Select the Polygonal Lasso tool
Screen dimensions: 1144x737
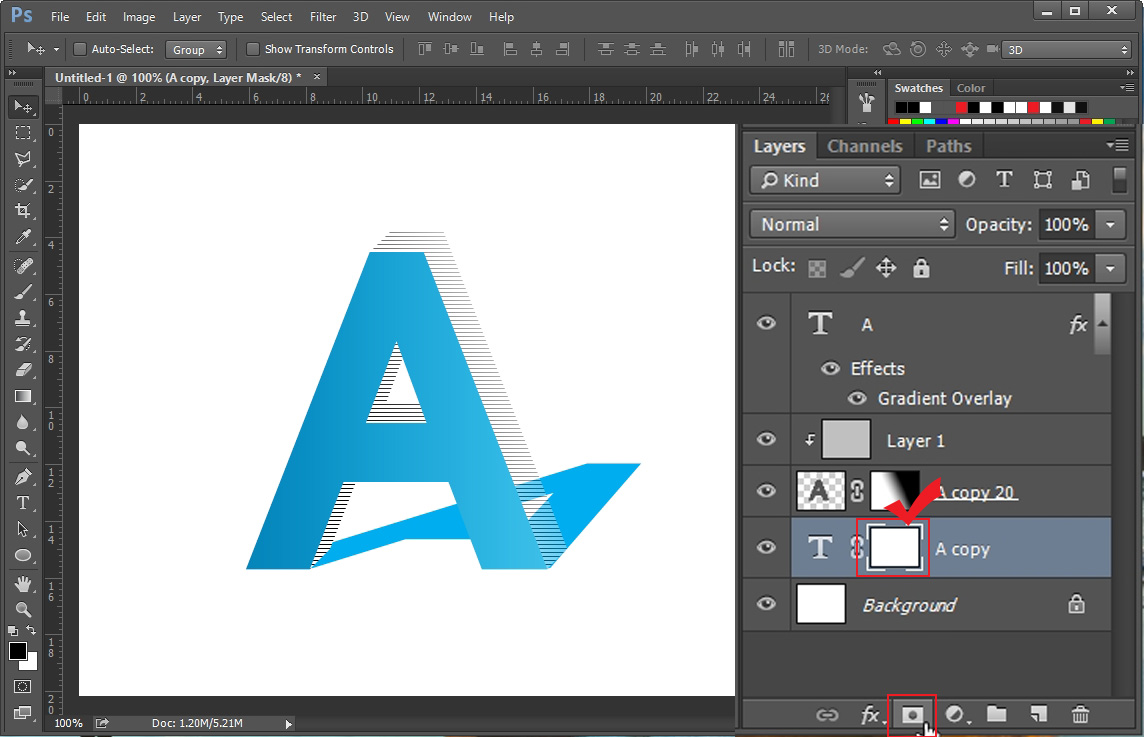click(23, 159)
